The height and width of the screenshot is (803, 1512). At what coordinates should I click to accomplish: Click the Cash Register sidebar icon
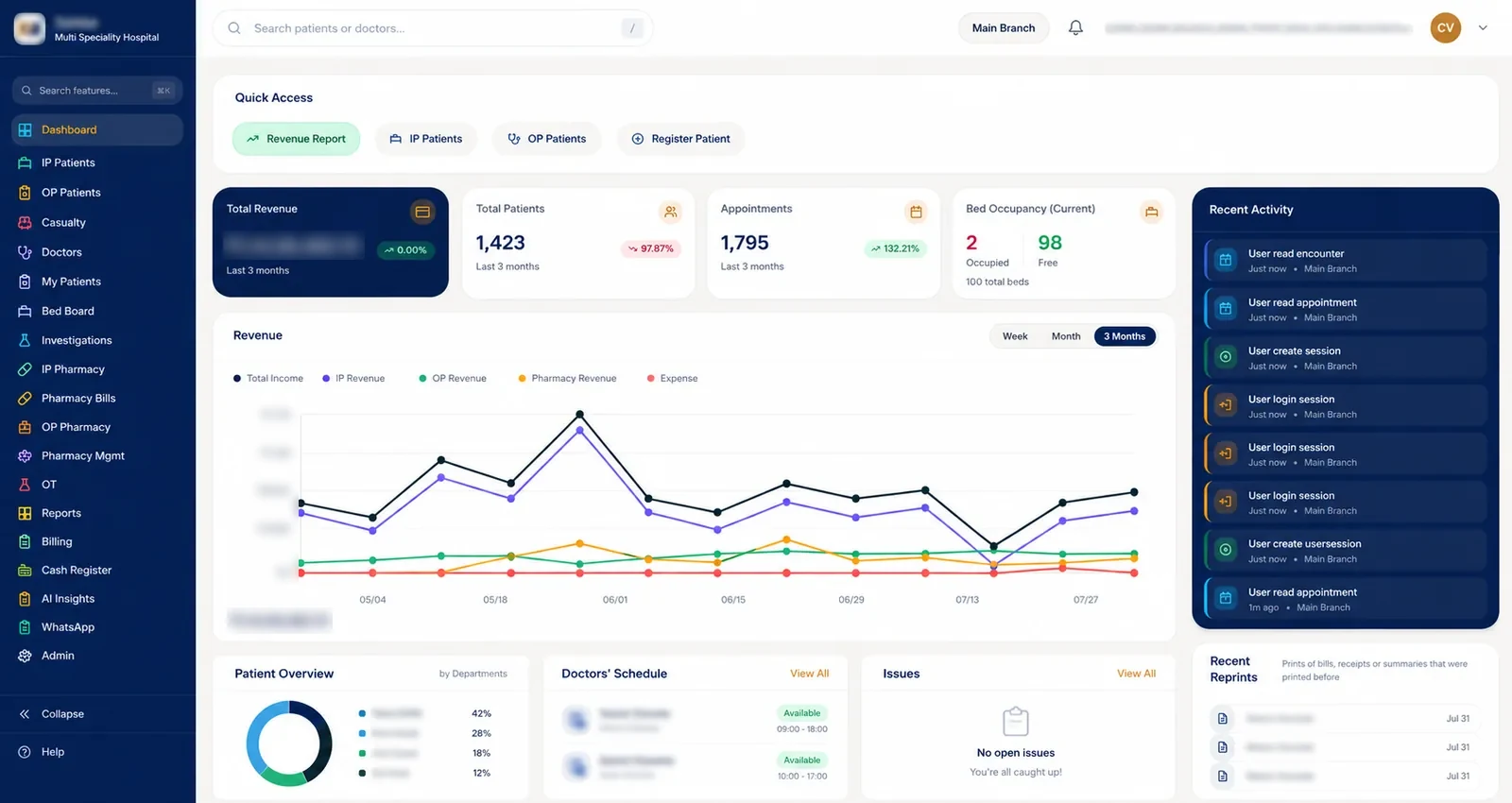[x=25, y=570]
